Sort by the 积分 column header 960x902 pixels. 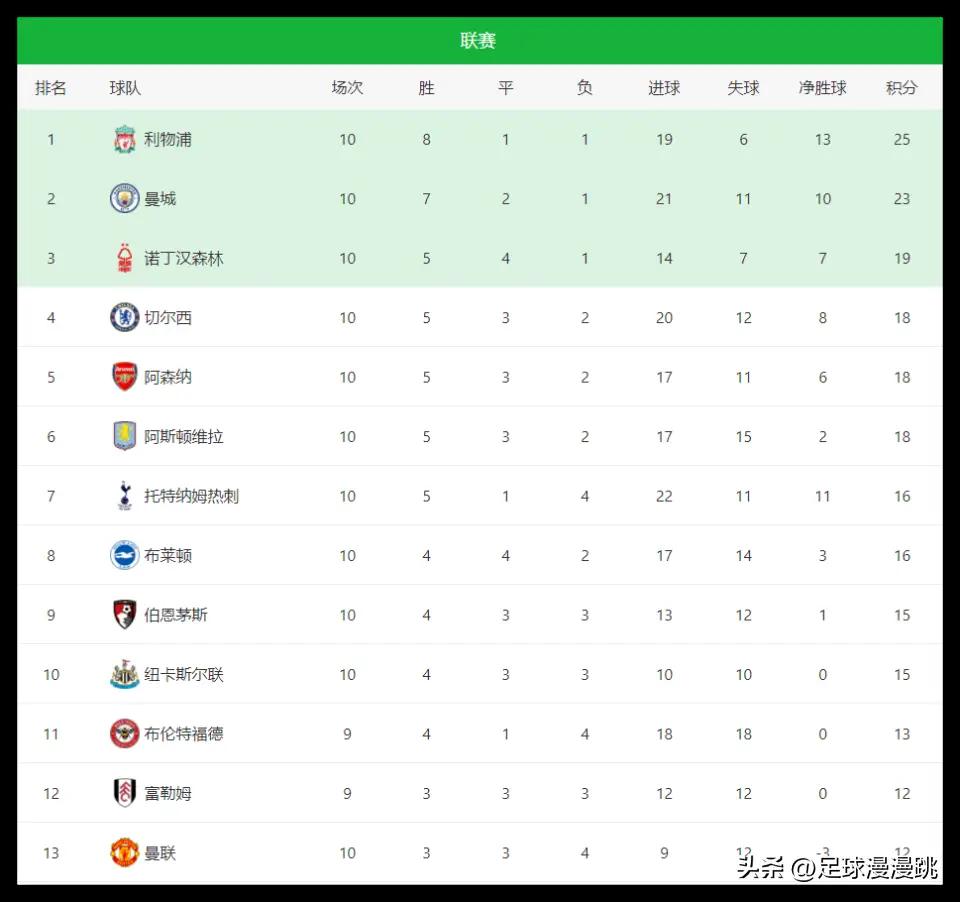point(902,88)
